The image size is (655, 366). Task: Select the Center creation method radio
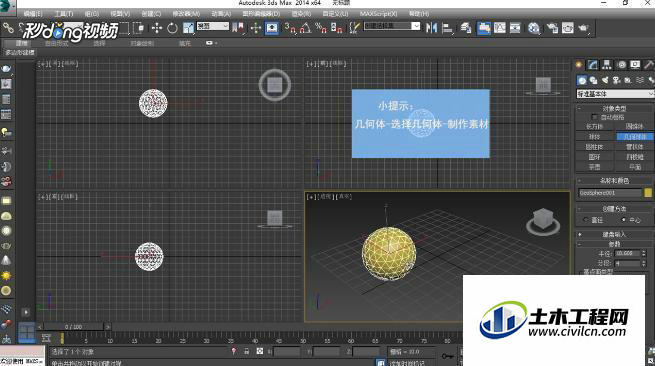(624, 219)
